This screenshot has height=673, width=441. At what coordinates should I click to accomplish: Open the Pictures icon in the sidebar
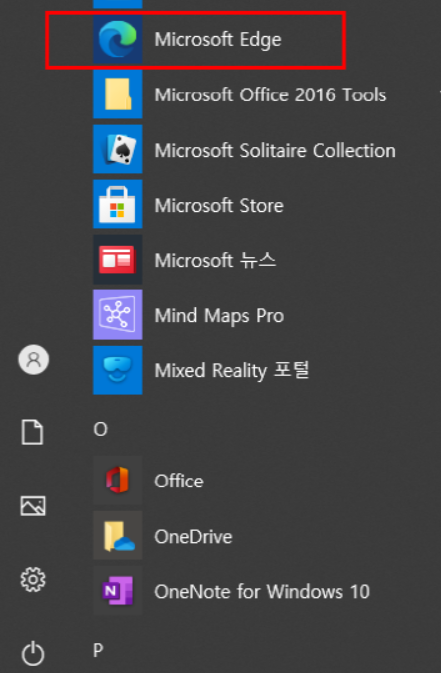[x=33, y=506]
